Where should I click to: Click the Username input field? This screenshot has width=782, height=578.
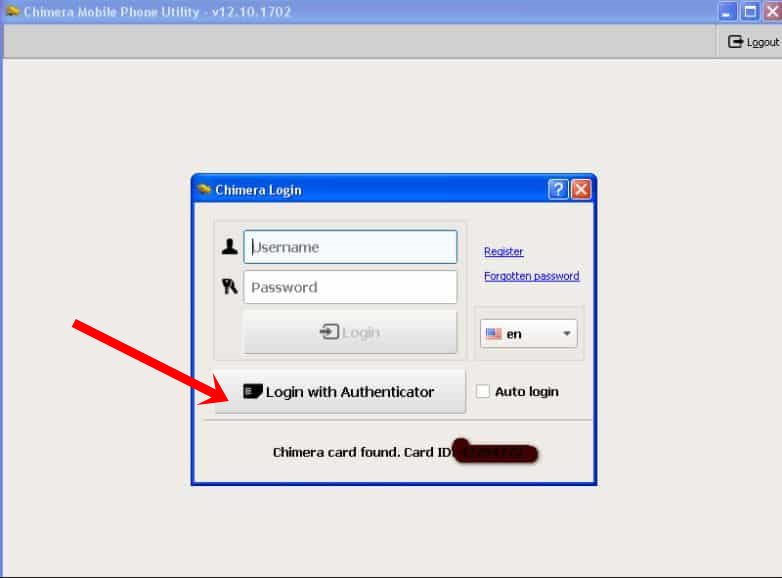coord(350,247)
